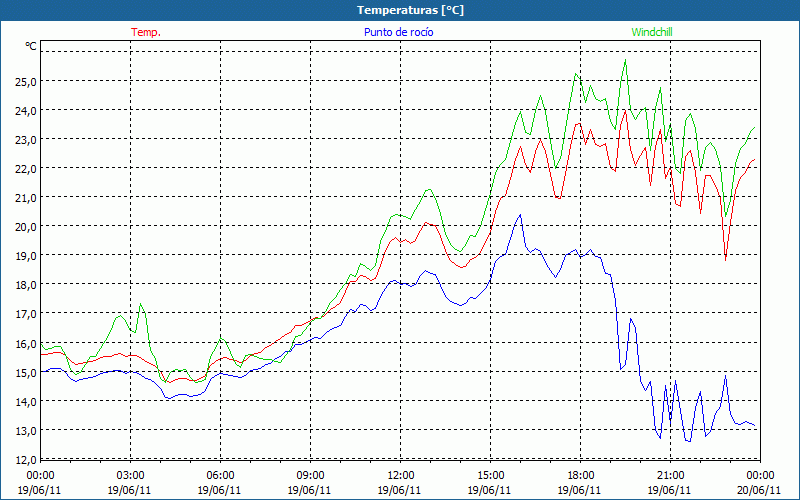
Task: Select the blue 'Punto de rocío' legend label
Action: coord(398,32)
